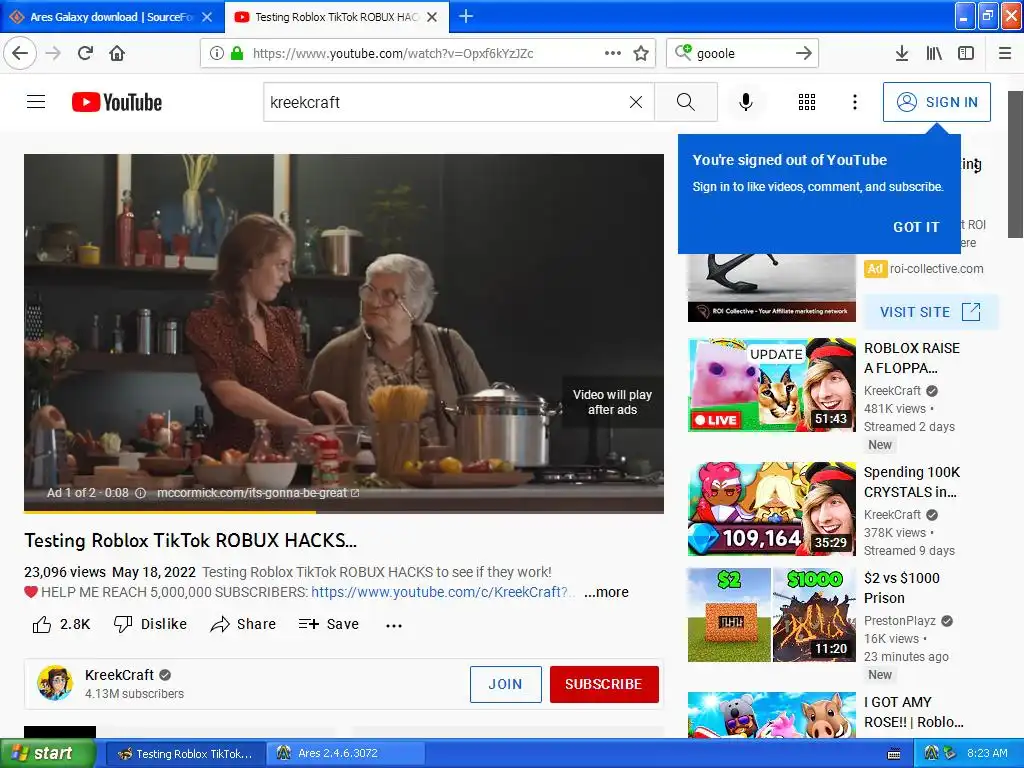
Task: Click the Ares system tray icon
Action: click(x=931, y=754)
